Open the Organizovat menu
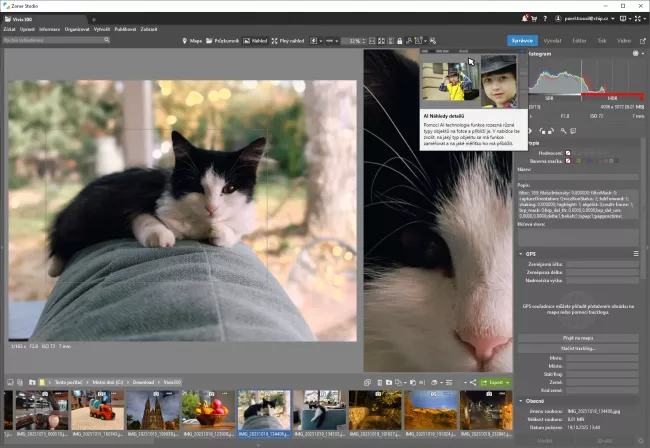This screenshot has width=650, height=448. pyautogui.click(x=77, y=30)
